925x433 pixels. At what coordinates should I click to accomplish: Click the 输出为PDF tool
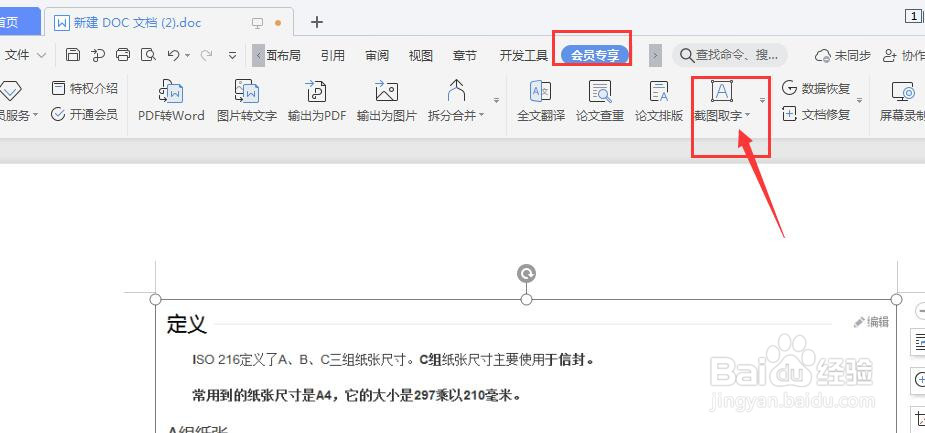(317, 100)
